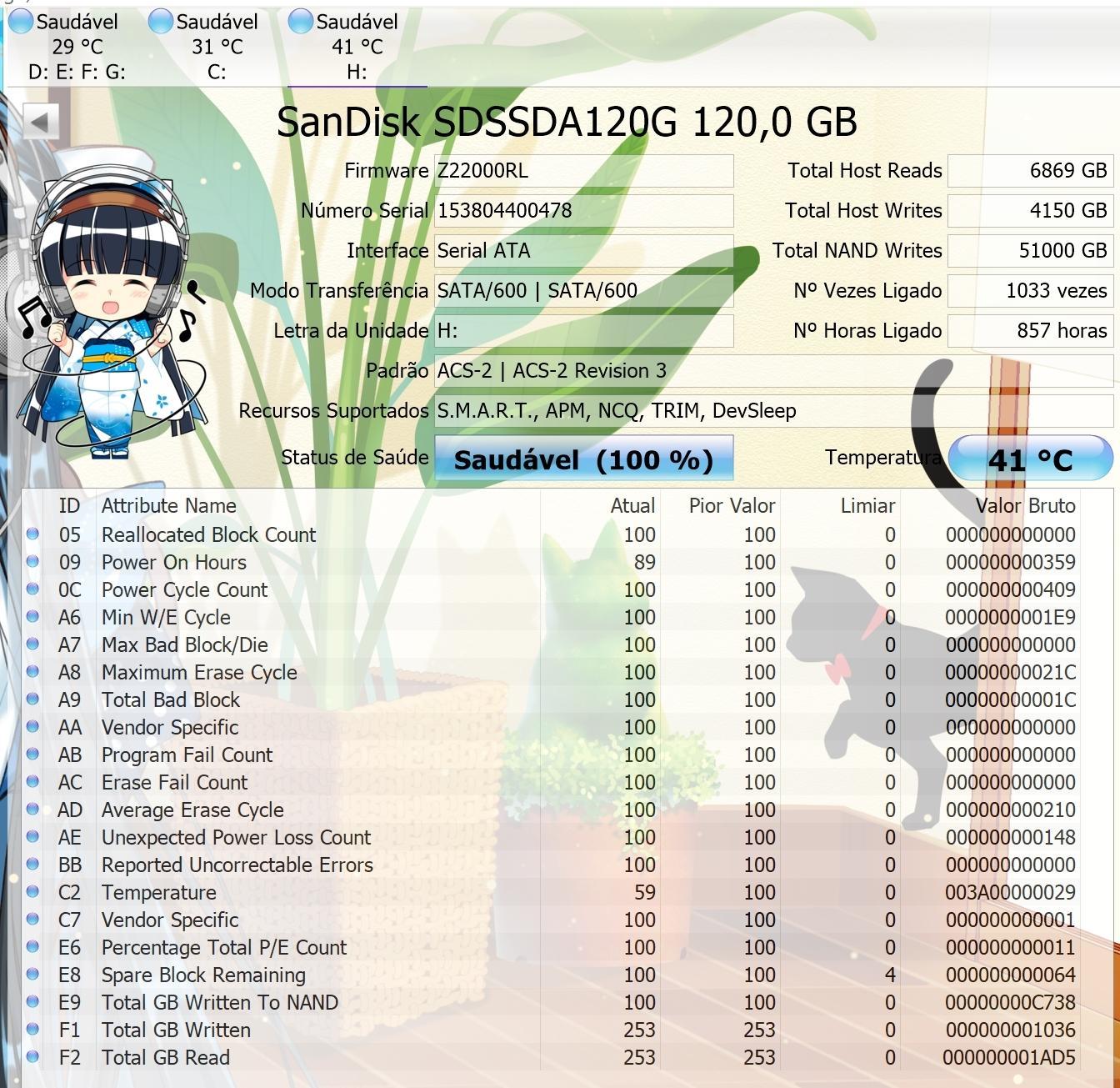The image size is (1120, 1088).
Task: Select the Power On Hours attribute name
Action: [x=174, y=562]
